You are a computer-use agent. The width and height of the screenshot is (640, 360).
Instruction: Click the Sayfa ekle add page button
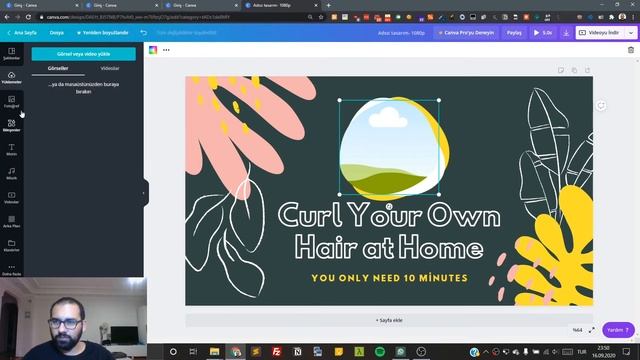pyautogui.click(x=389, y=320)
